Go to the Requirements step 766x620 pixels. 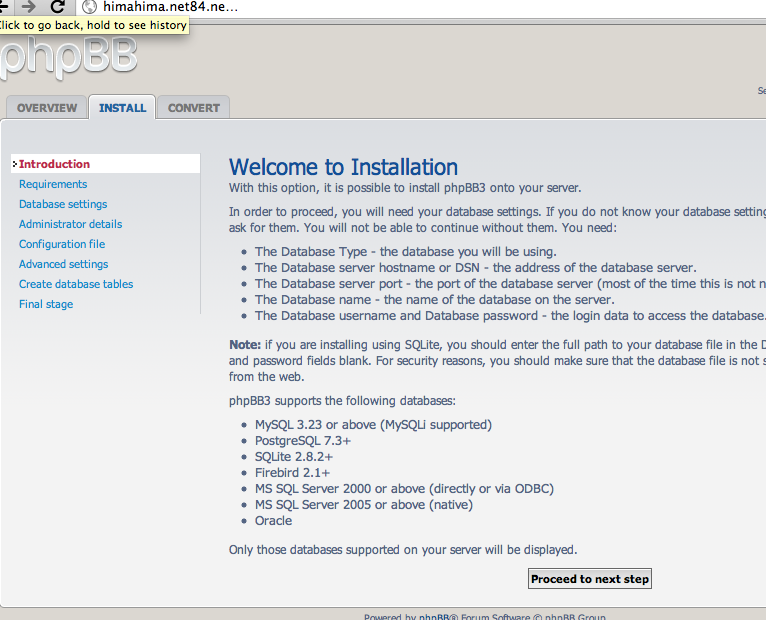(53, 184)
